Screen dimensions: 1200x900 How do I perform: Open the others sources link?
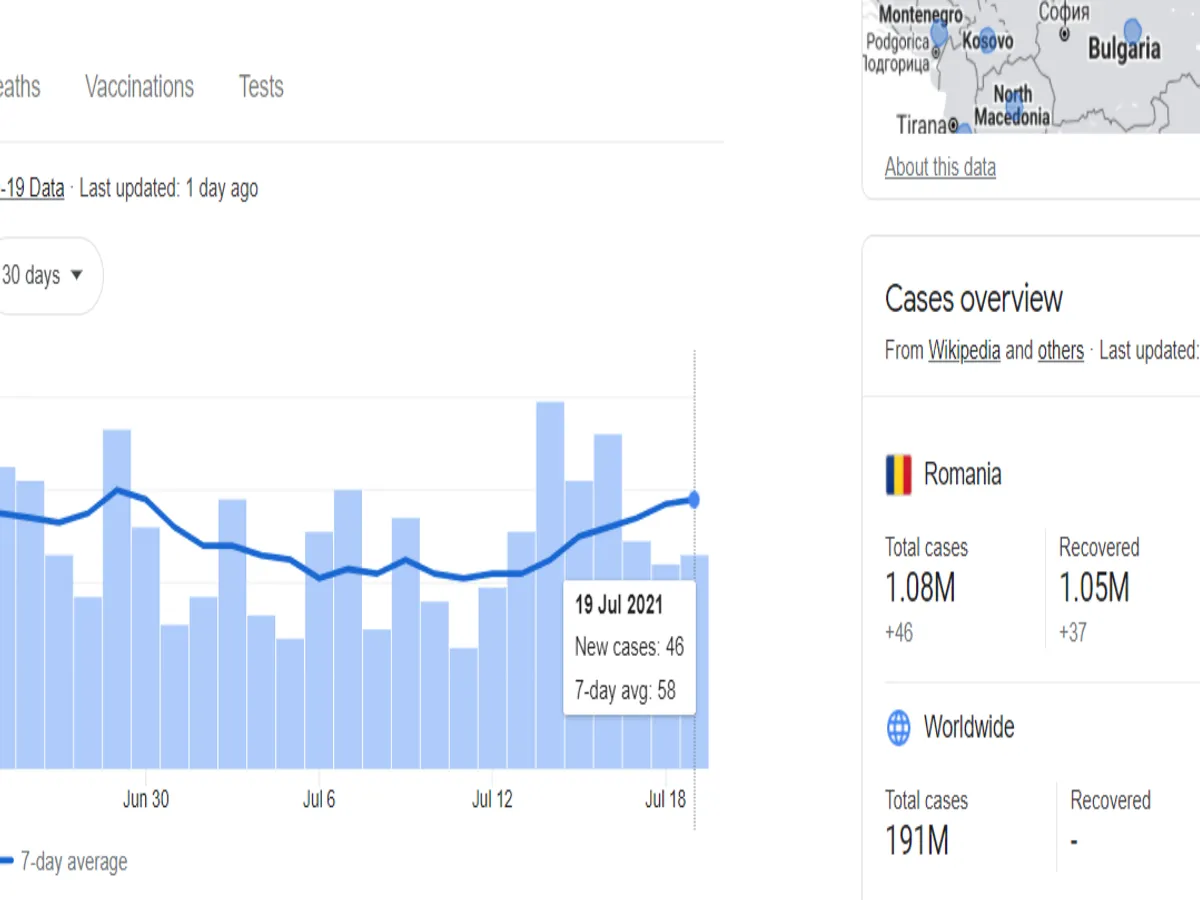(x=1060, y=351)
